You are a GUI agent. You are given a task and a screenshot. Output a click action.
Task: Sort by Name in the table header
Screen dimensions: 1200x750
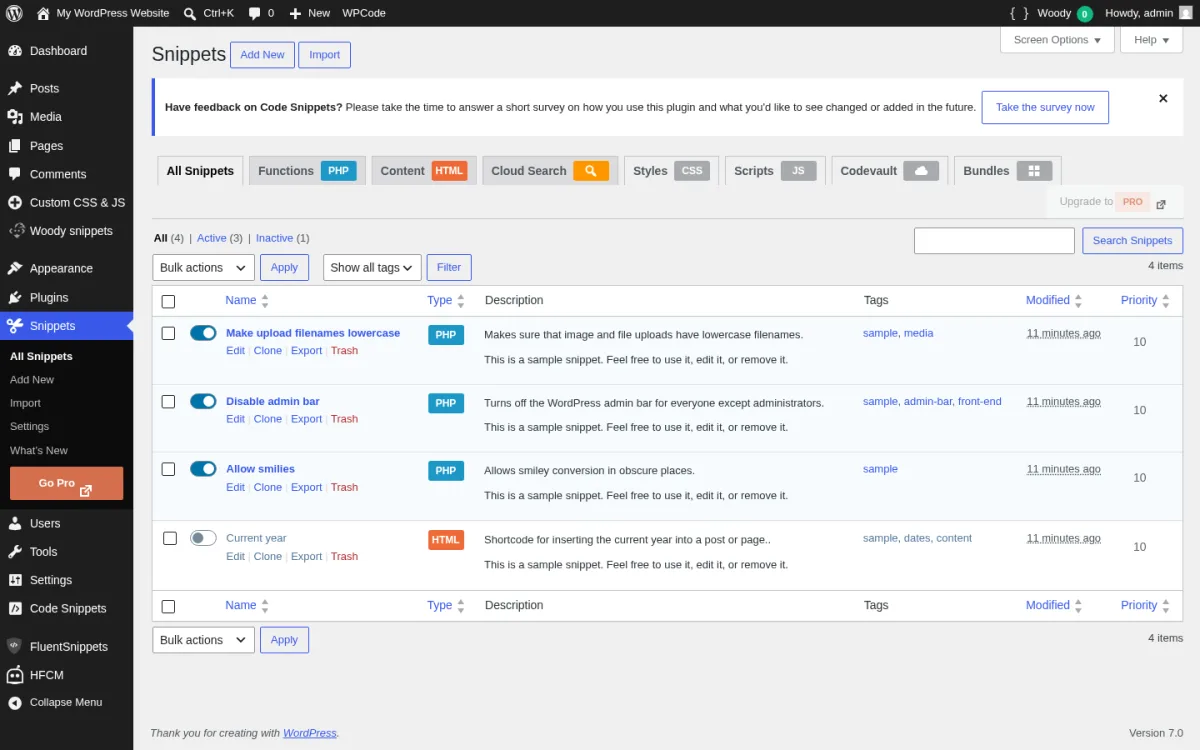tap(247, 300)
